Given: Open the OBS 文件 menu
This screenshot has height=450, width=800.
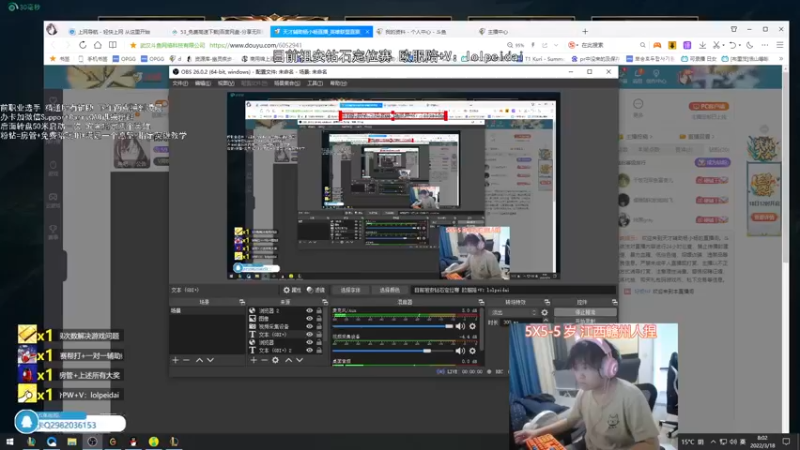Looking at the screenshot, I should click(180, 83).
